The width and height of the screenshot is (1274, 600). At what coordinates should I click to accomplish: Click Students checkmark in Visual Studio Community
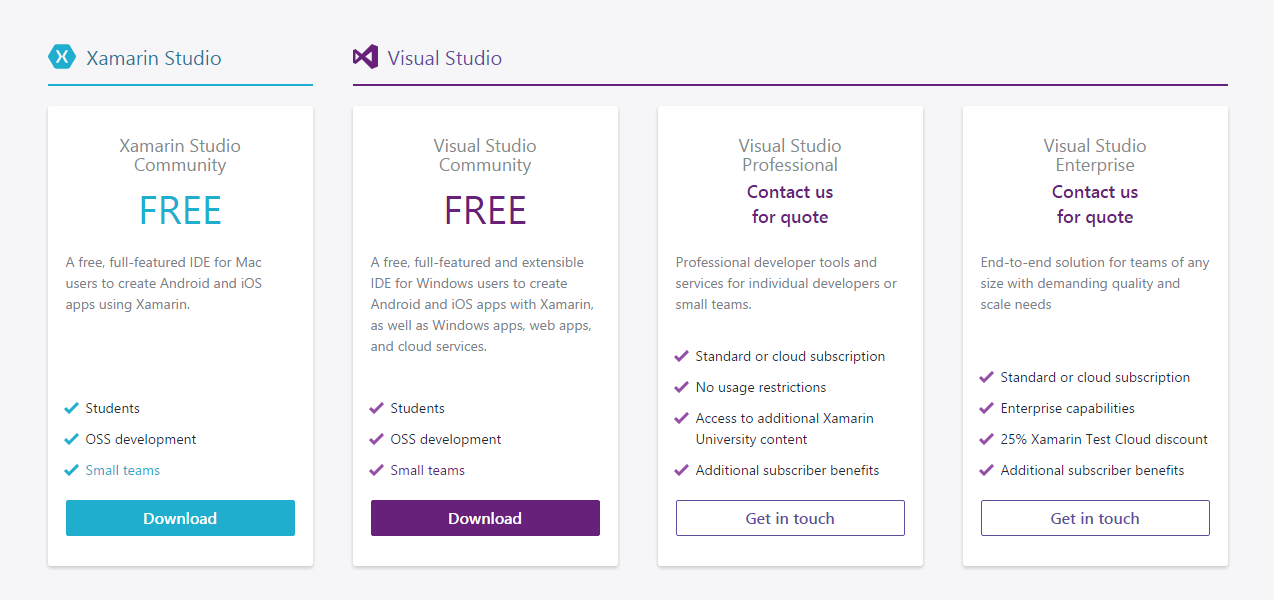pos(377,408)
